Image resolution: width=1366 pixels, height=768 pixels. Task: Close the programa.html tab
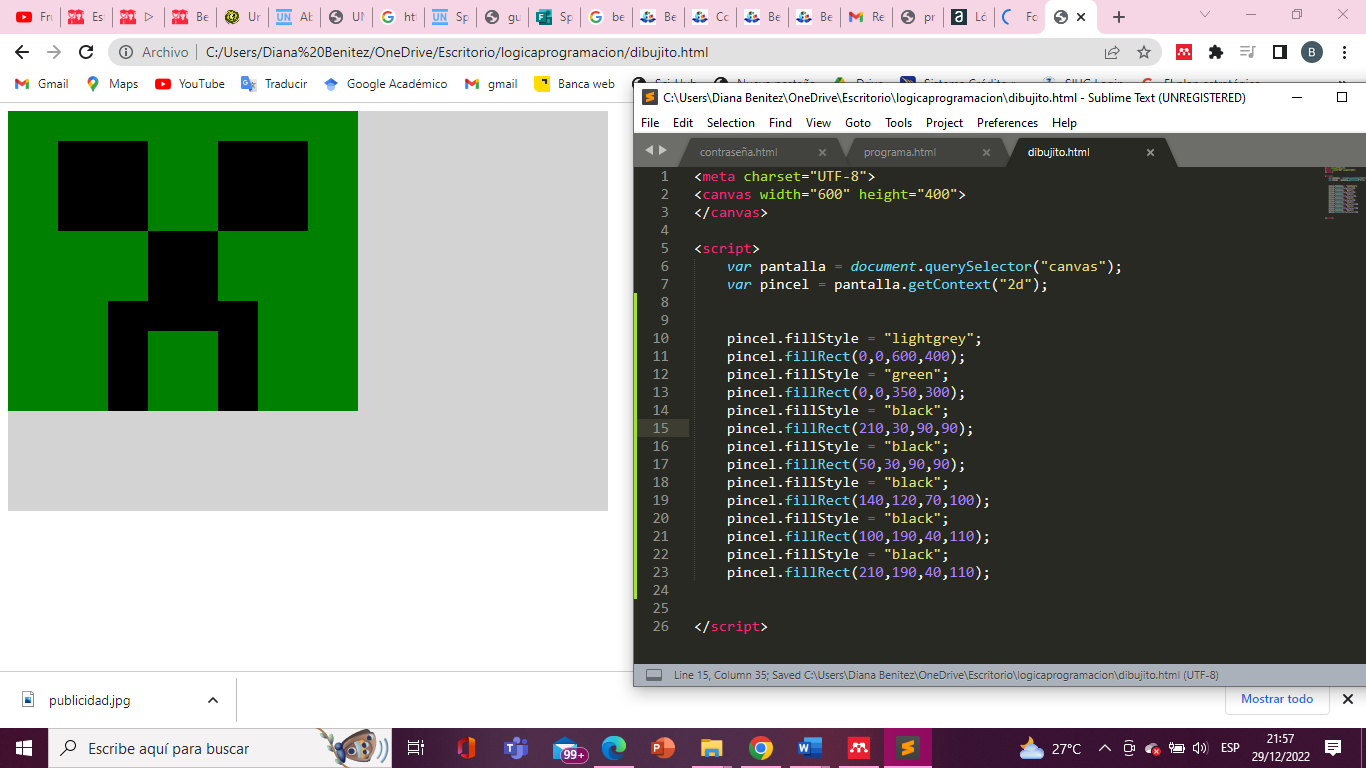click(x=986, y=152)
